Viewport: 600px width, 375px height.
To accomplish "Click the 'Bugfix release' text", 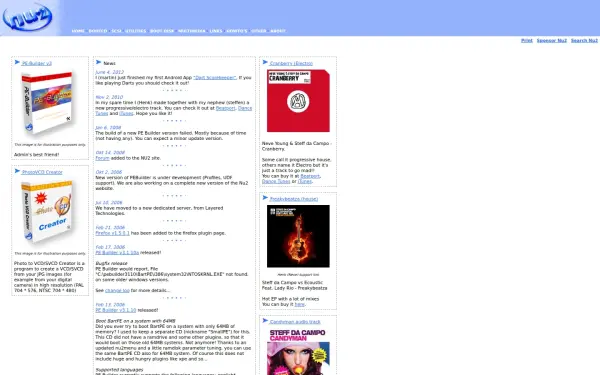I will [x=111, y=264].
